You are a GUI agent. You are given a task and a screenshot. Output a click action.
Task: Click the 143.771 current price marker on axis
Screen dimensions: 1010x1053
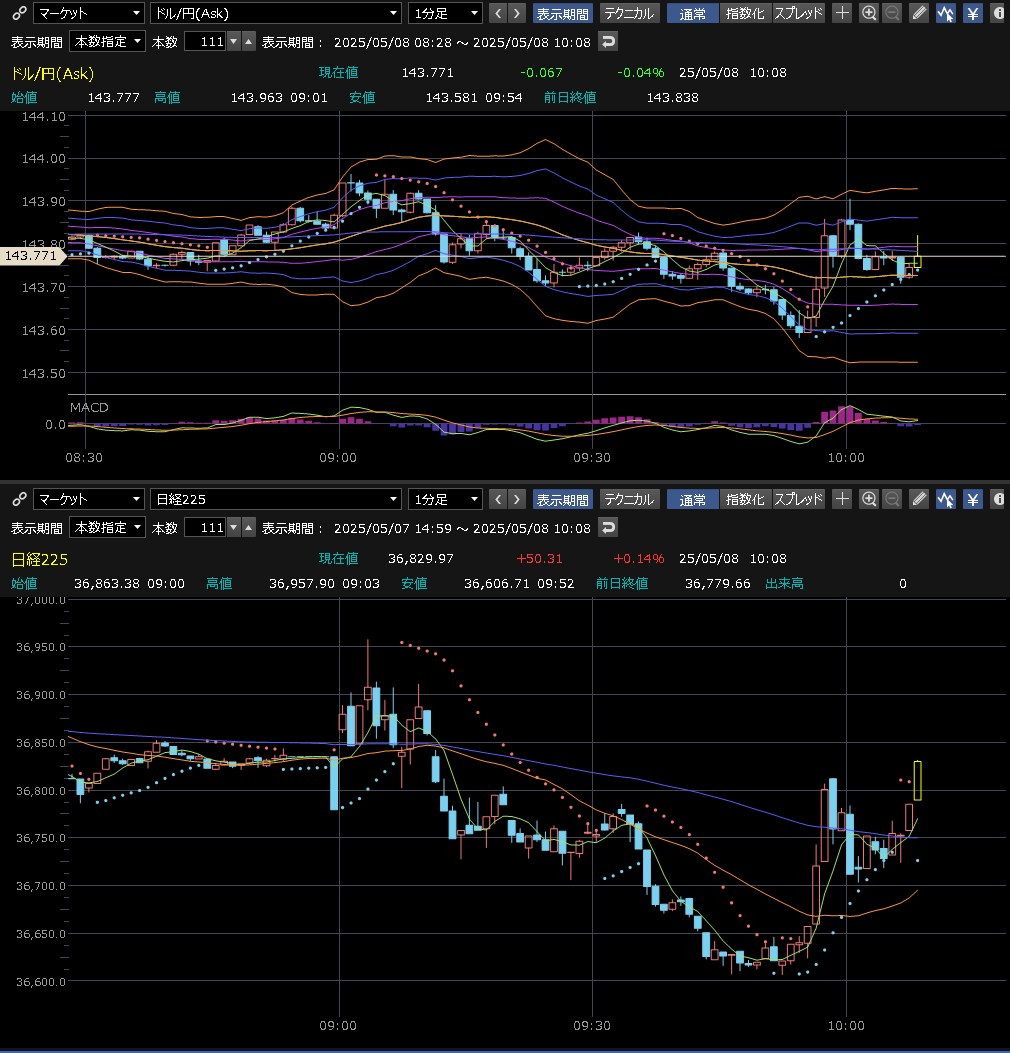coord(32,255)
